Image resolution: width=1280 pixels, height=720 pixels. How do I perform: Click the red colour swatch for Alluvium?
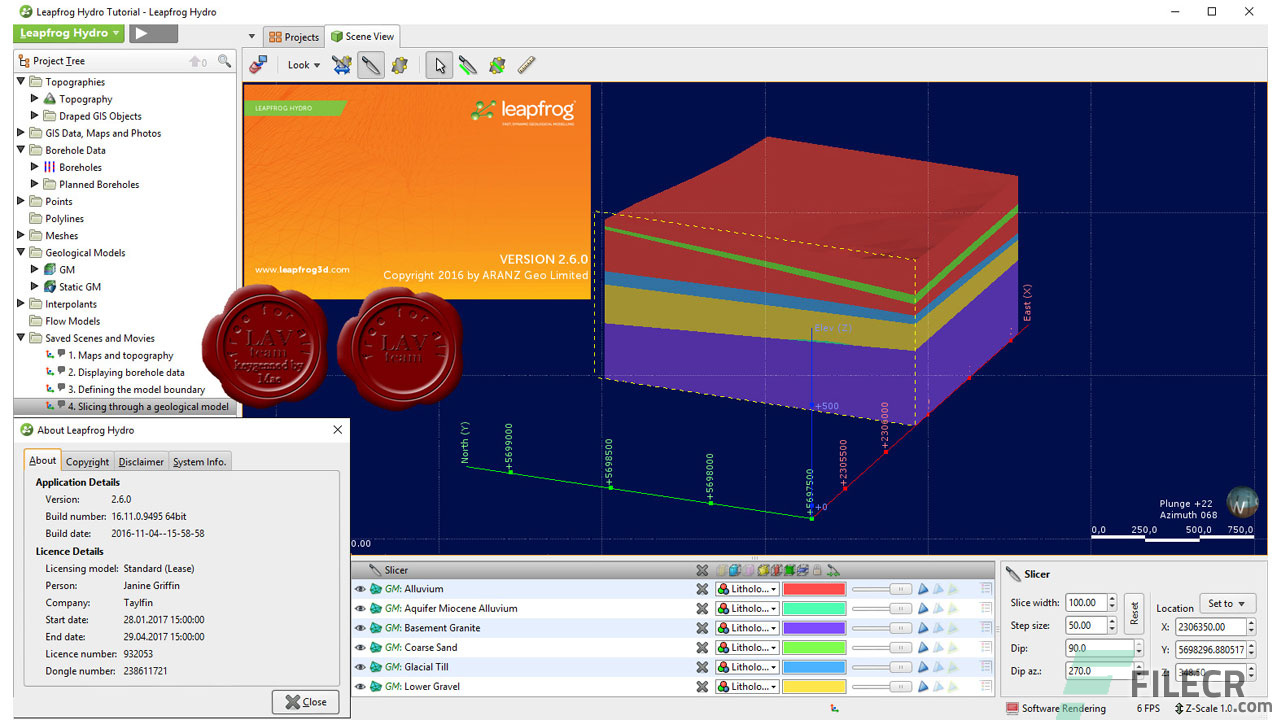click(814, 589)
